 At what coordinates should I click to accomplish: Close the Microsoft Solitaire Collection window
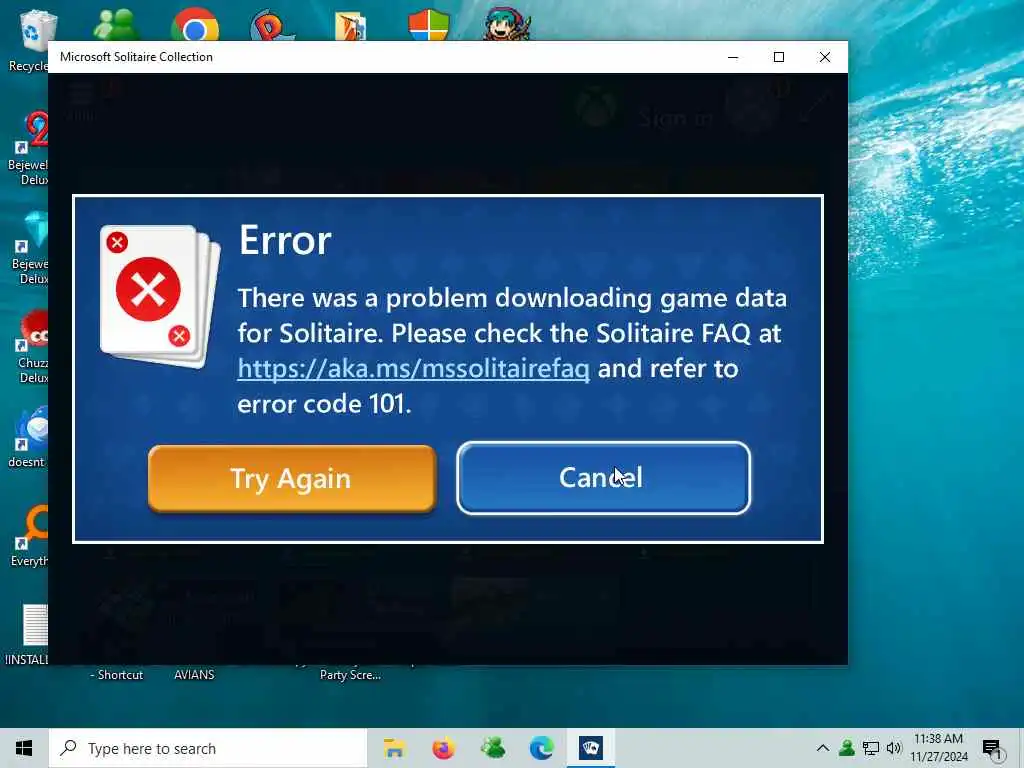click(825, 57)
